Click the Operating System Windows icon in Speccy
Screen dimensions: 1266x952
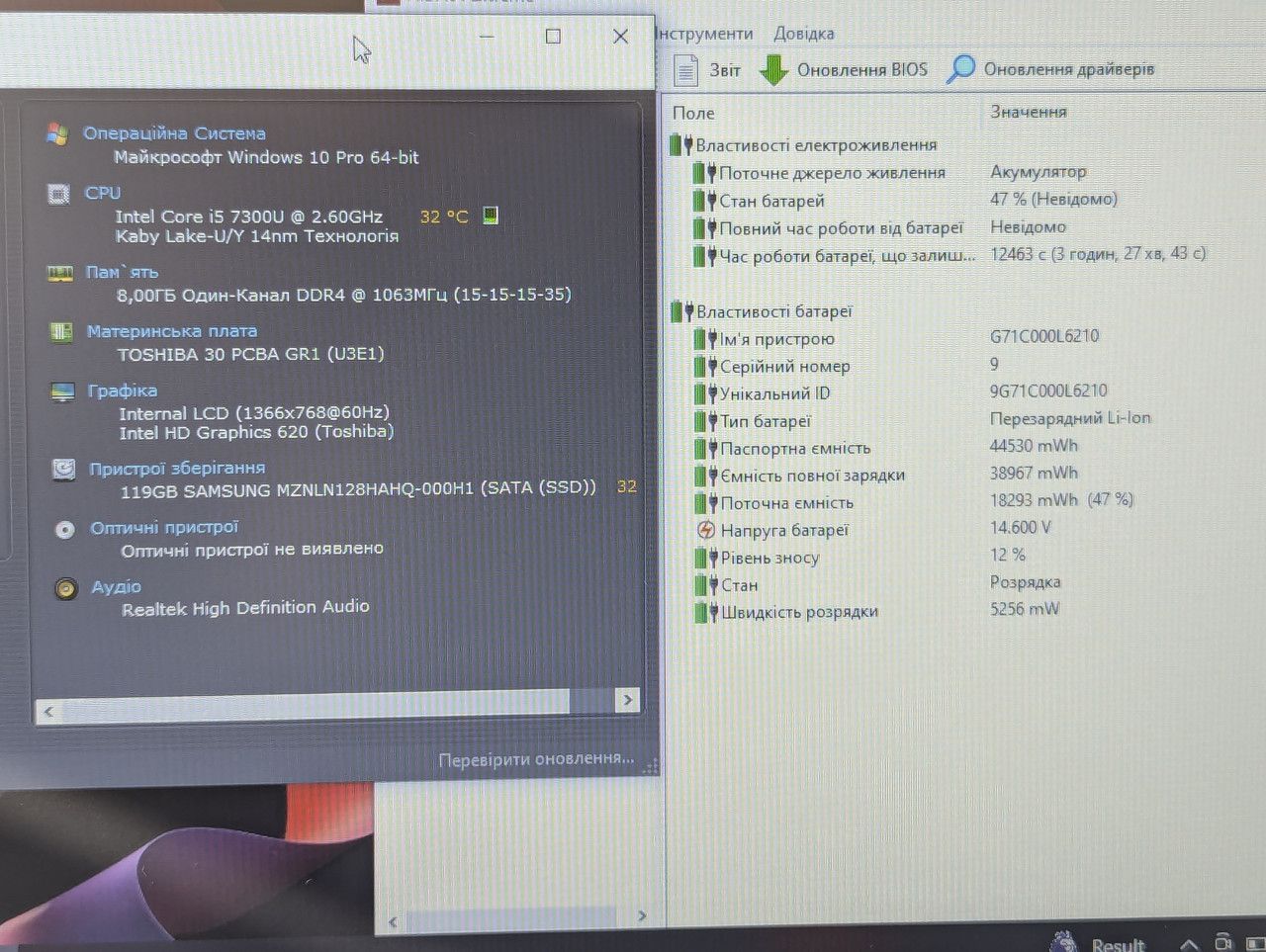tap(56, 133)
